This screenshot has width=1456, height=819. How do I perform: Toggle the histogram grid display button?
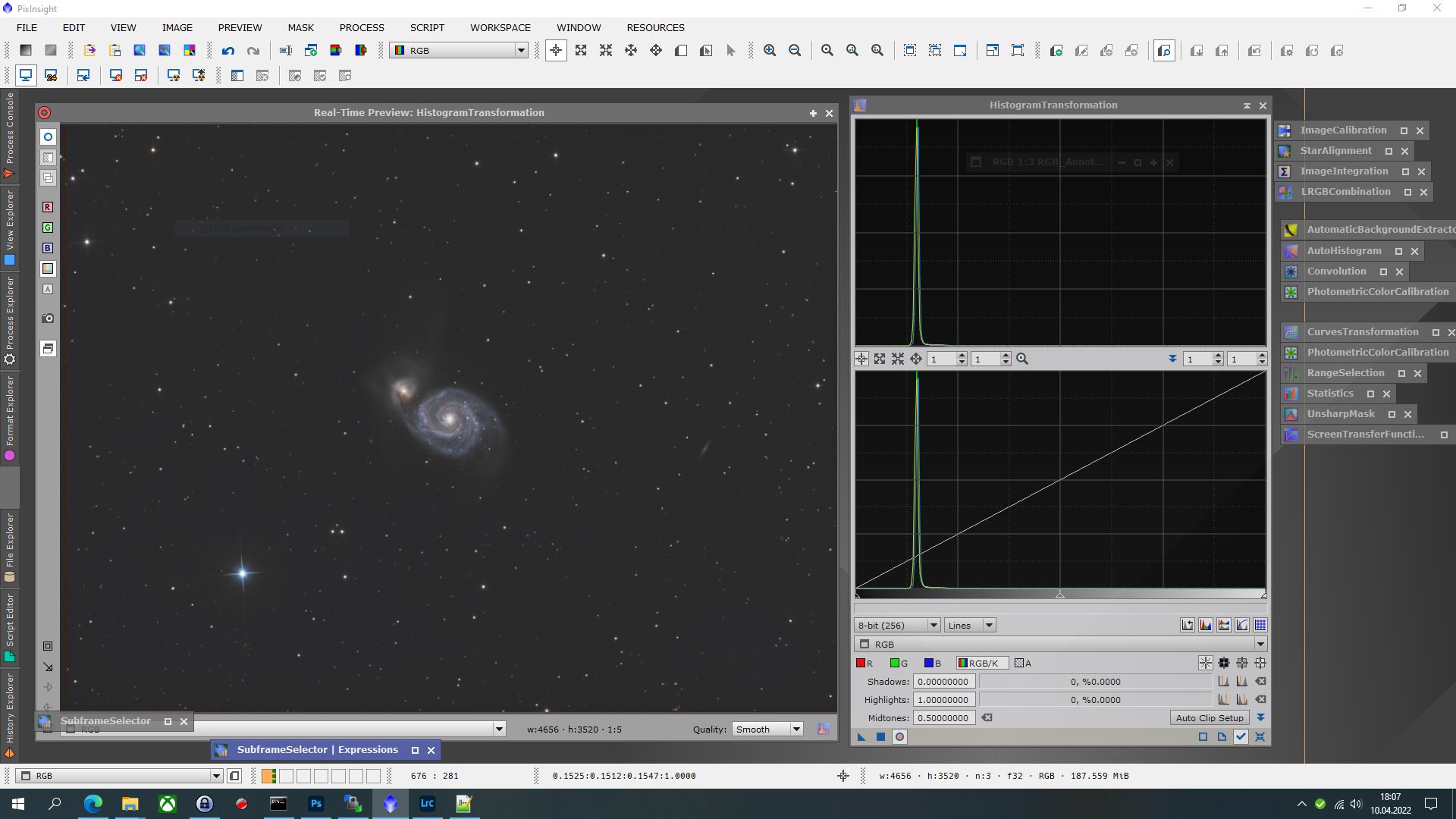point(1260,625)
